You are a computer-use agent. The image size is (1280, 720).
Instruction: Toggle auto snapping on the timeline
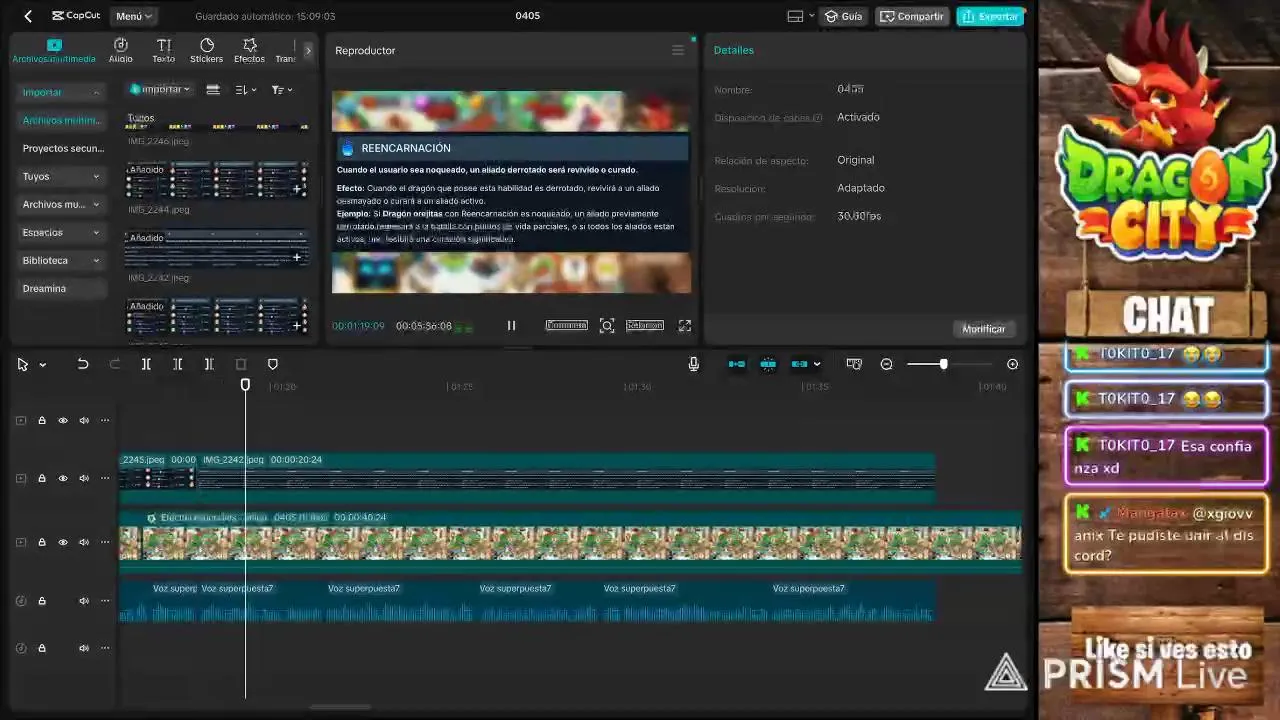(x=768, y=364)
